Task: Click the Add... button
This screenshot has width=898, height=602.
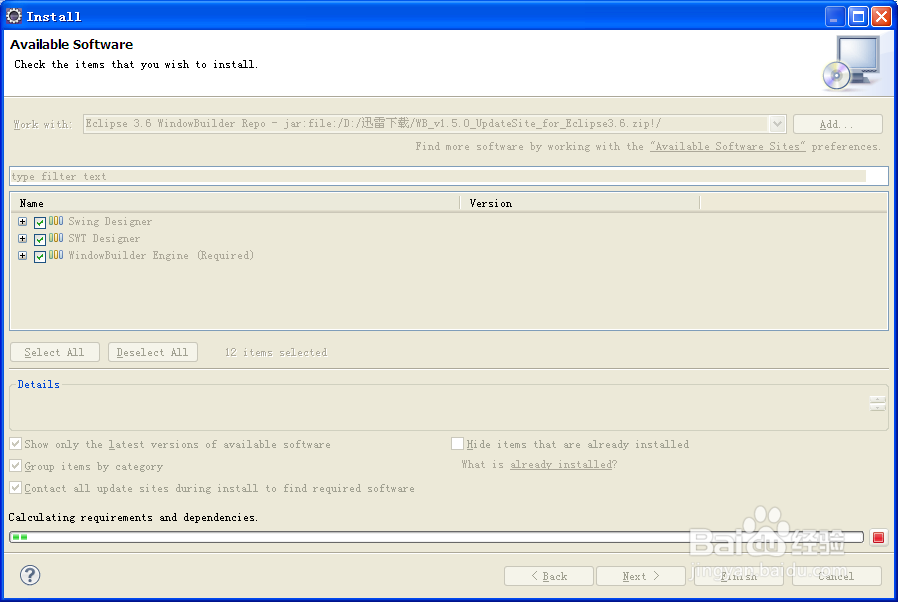Action: 837,124
